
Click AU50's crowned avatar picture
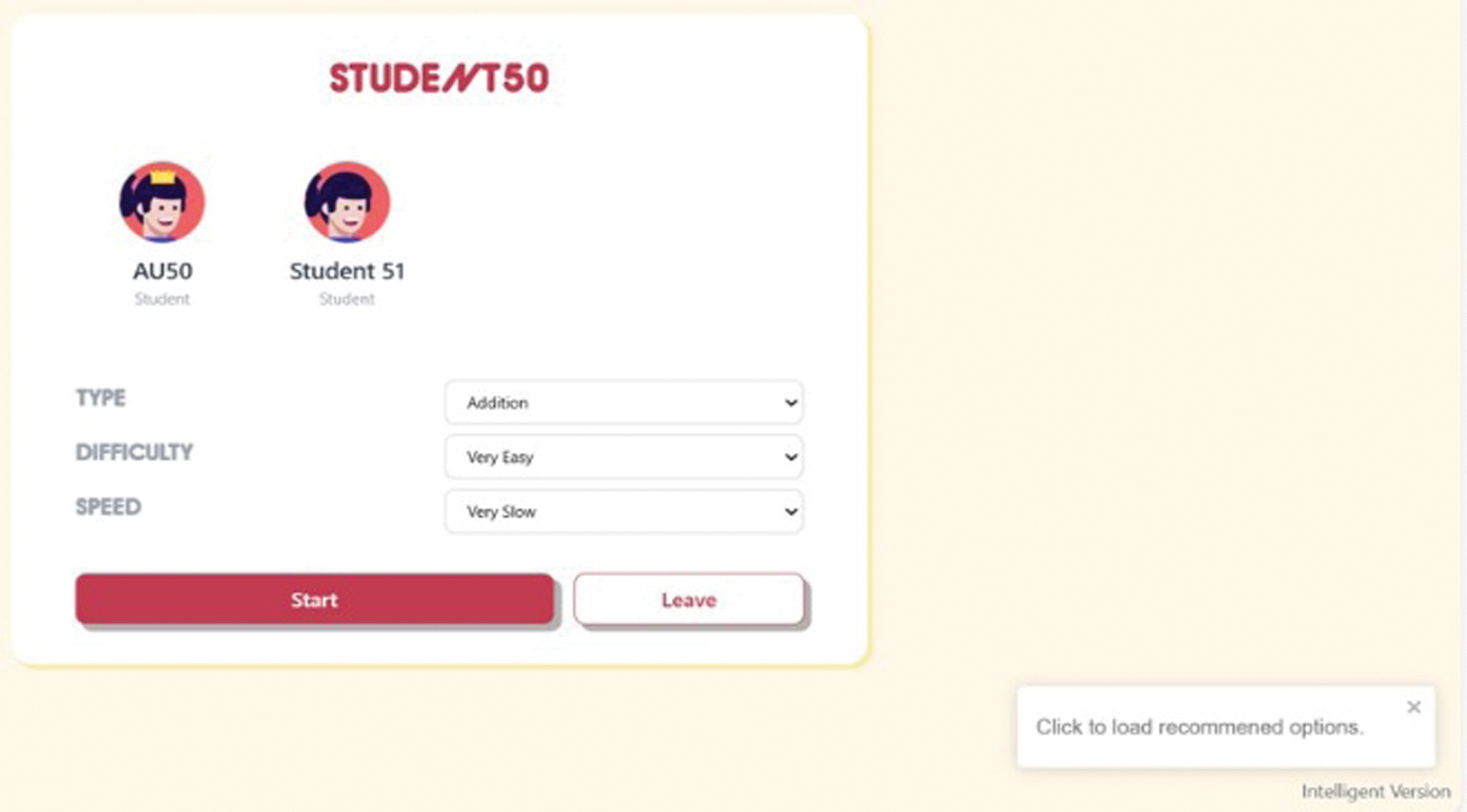pos(161,204)
